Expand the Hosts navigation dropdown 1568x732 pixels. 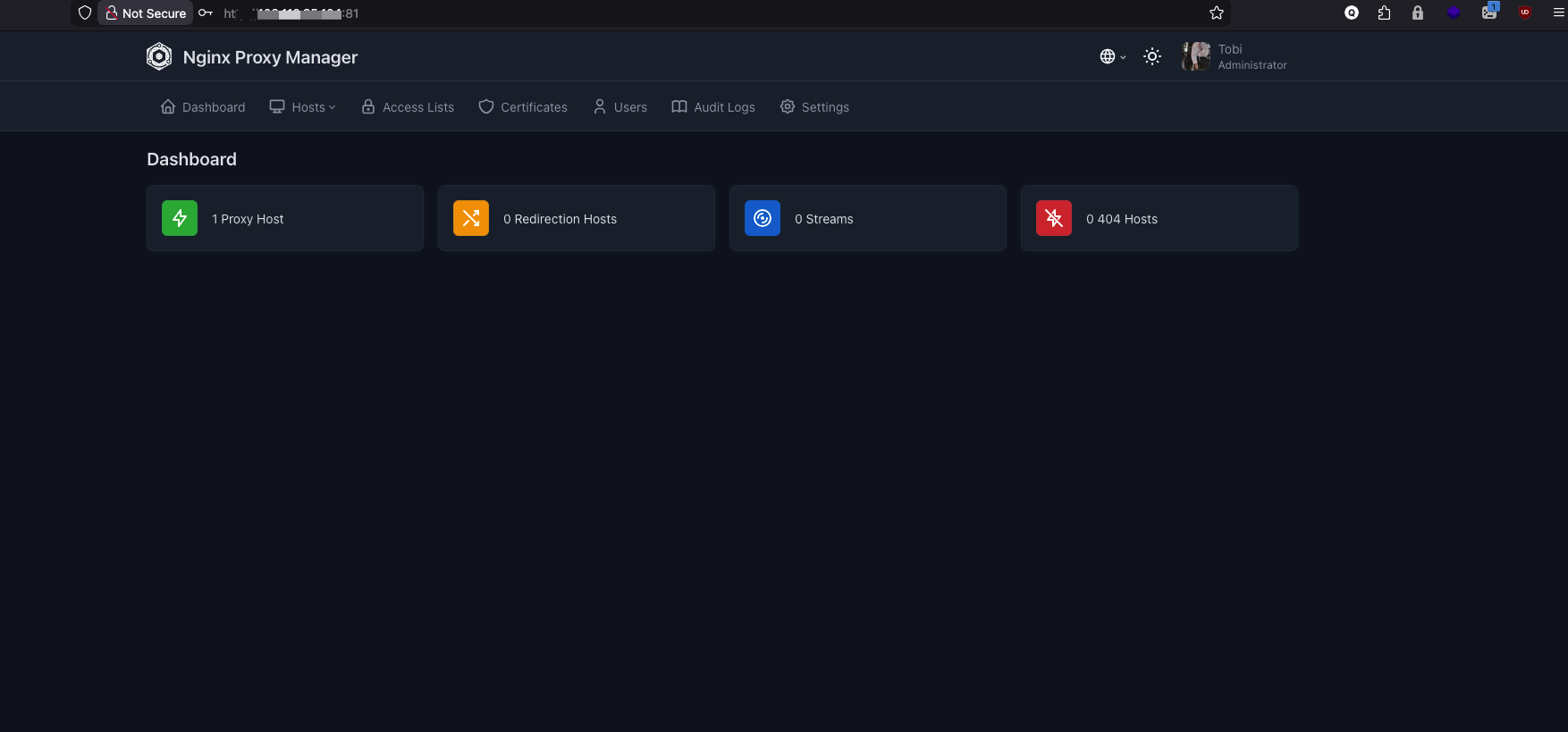(x=303, y=107)
